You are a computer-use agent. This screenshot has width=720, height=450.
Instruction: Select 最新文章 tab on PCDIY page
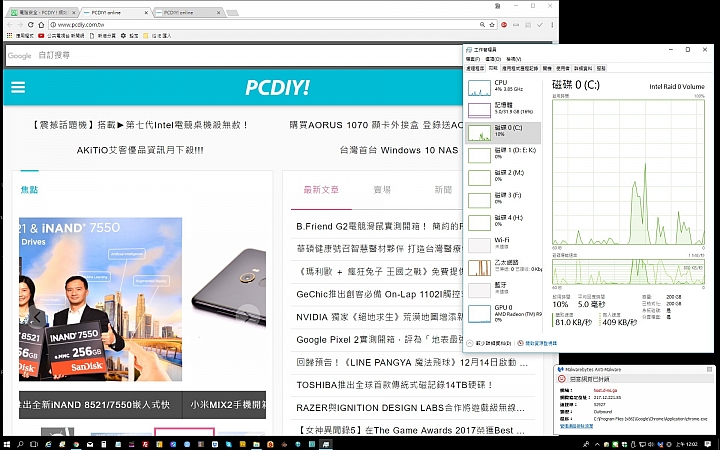321,190
